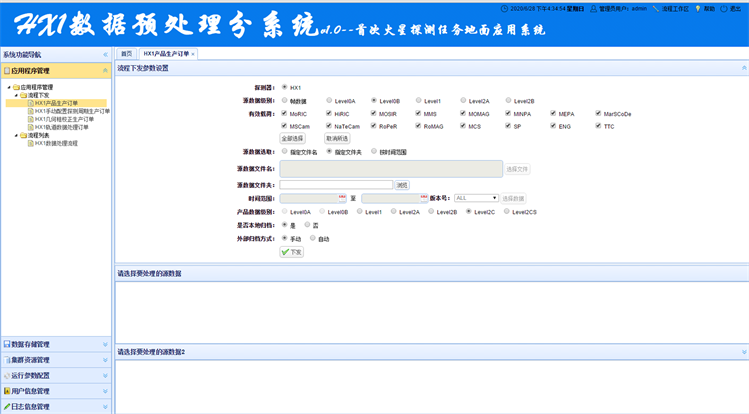Uncheck the MoRIC payload checkbox
The height and width of the screenshot is (414, 749).
click(285, 114)
